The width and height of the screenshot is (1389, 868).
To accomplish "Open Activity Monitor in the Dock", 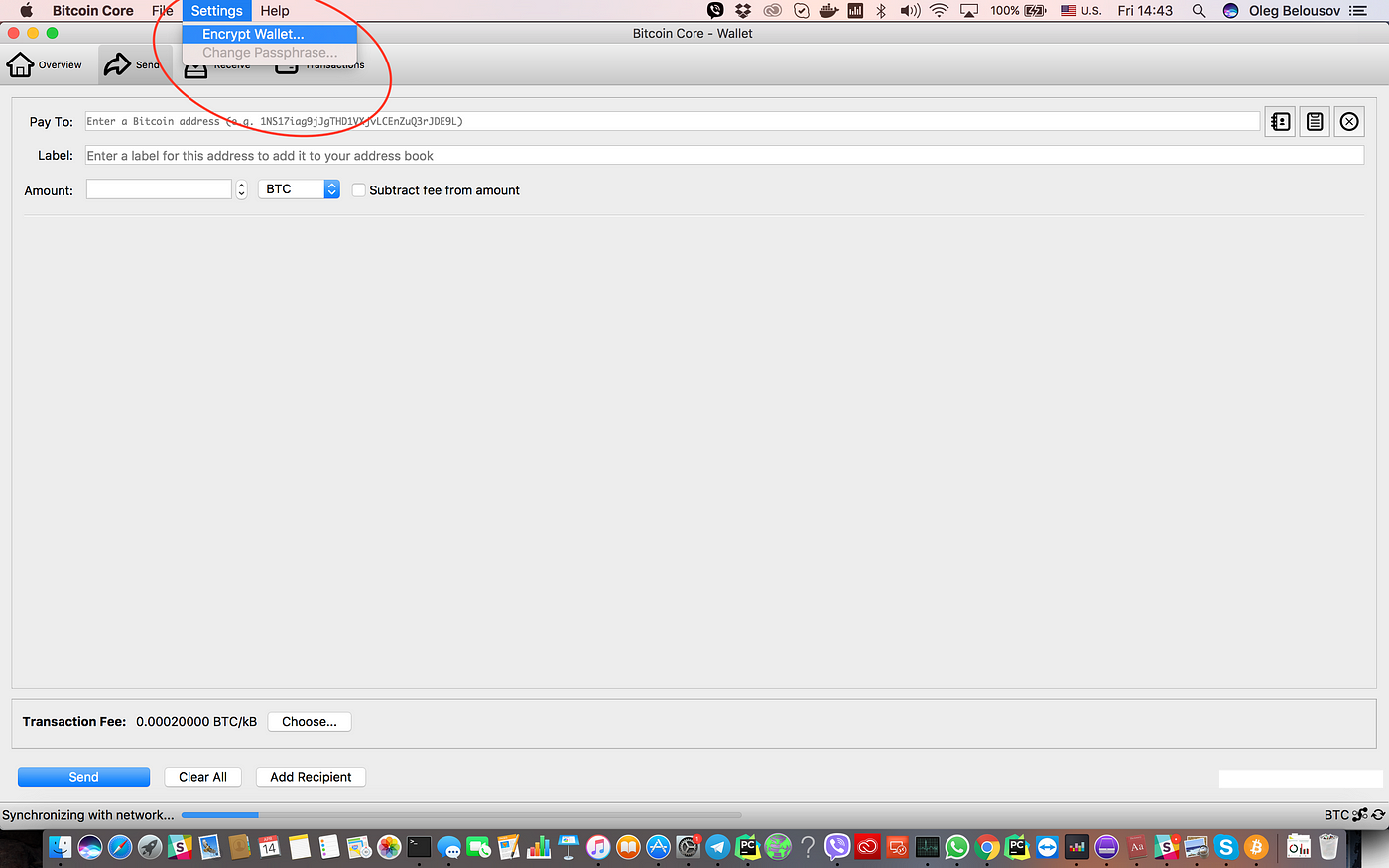I will click(928, 847).
